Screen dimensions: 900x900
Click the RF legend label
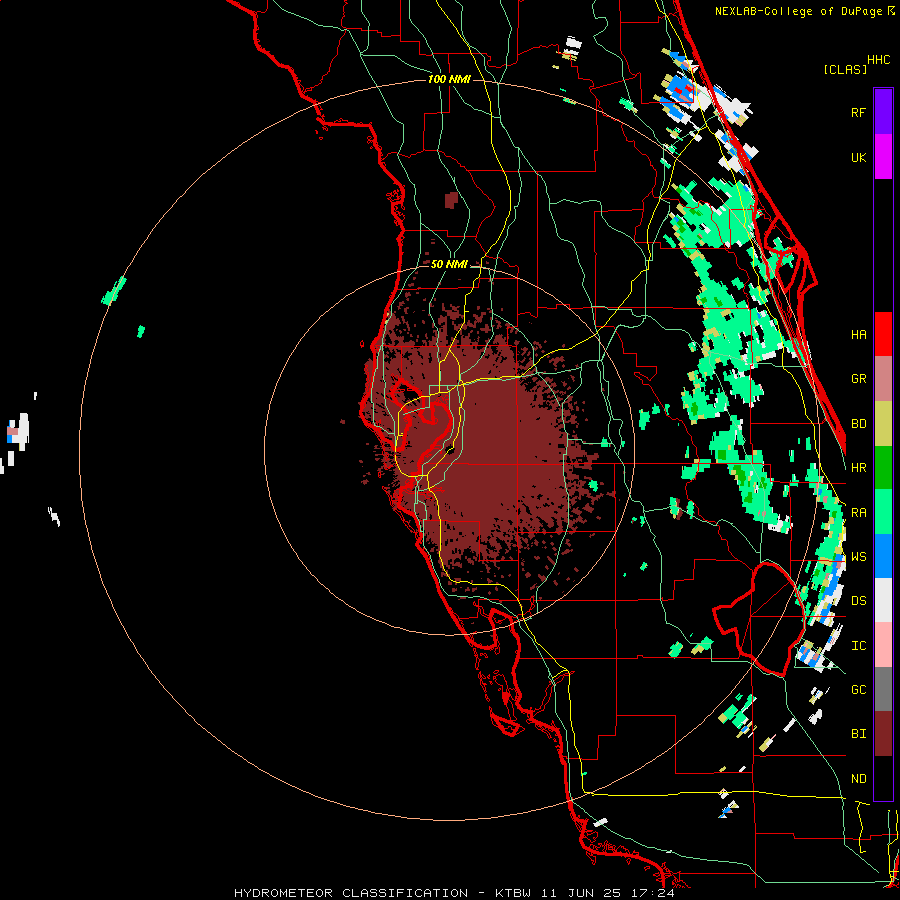858,112
